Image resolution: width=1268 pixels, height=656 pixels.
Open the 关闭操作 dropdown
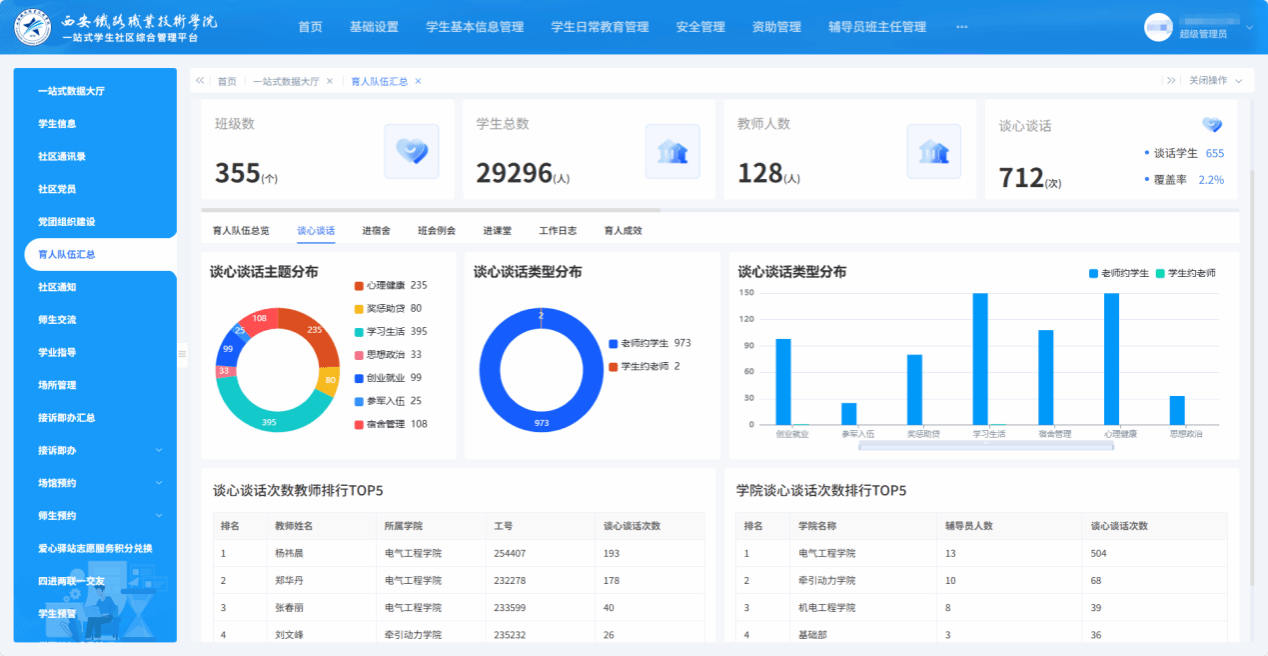coord(1214,81)
